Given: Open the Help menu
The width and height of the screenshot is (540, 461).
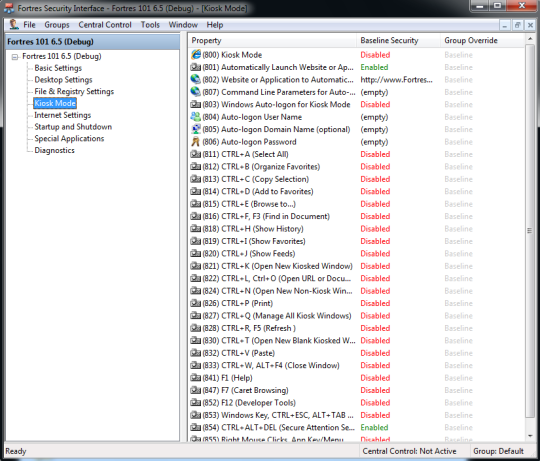Looking at the screenshot, I should [x=215, y=25].
